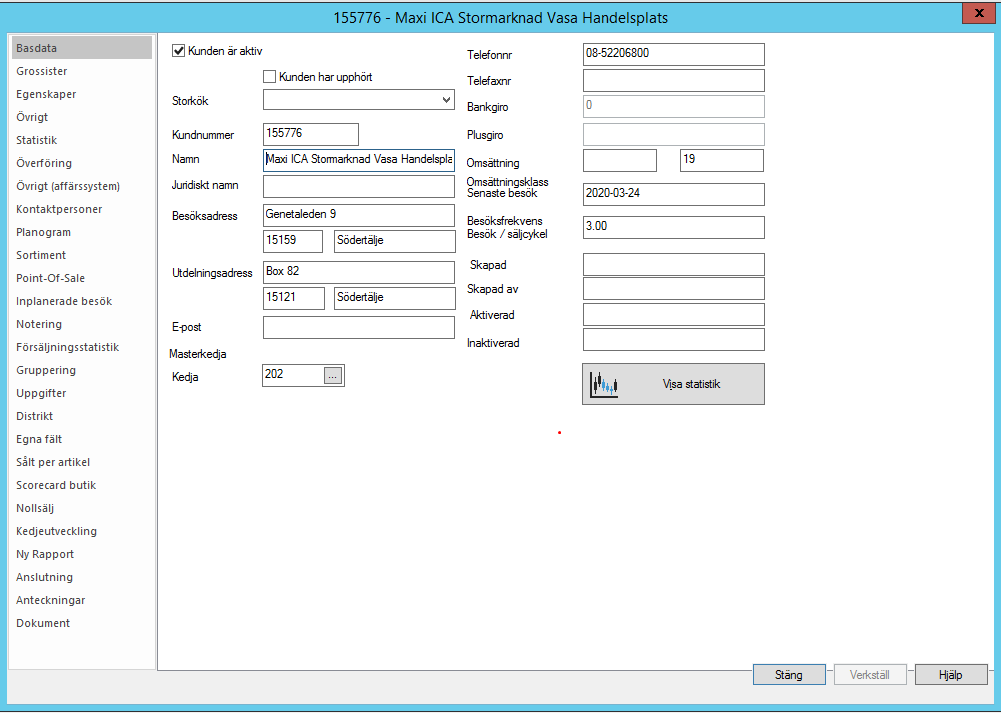Click the Verkställ button
This screenshot has width=1001, height=713.
869,675
